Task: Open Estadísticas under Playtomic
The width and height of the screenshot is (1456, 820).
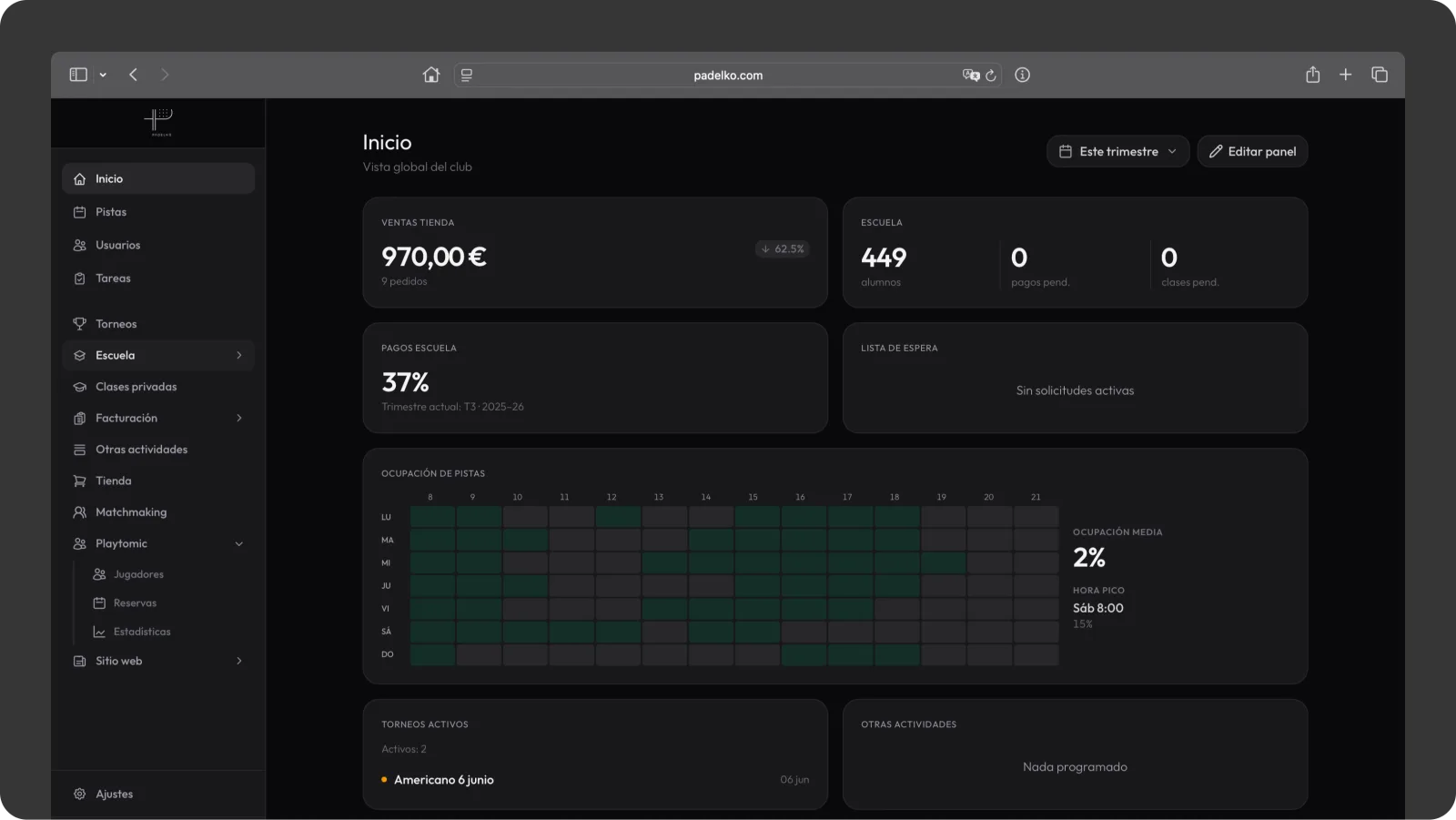Action: (142, 632)
